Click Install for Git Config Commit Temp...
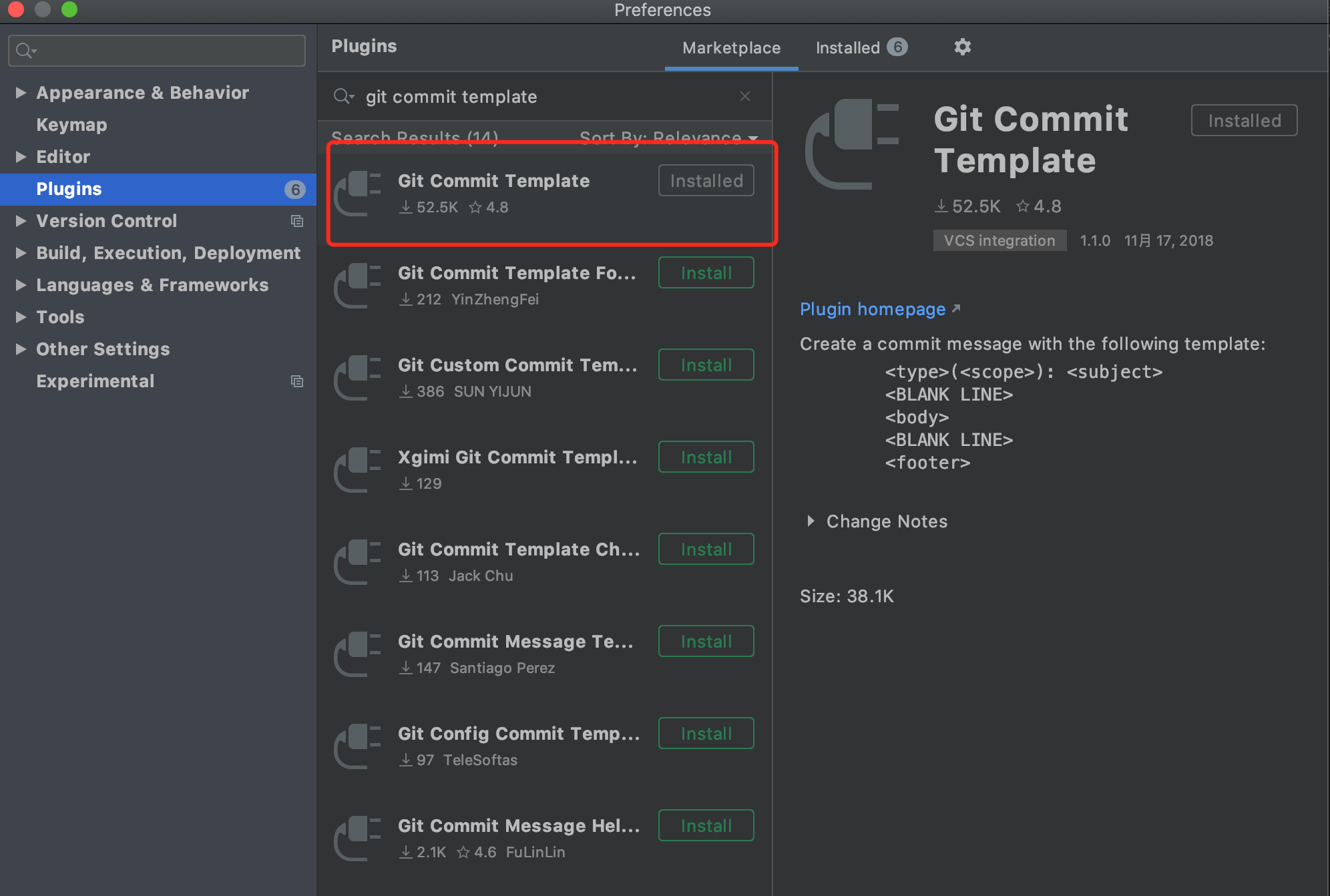This screenshot has height=896, width=1330. coord(706,733)
